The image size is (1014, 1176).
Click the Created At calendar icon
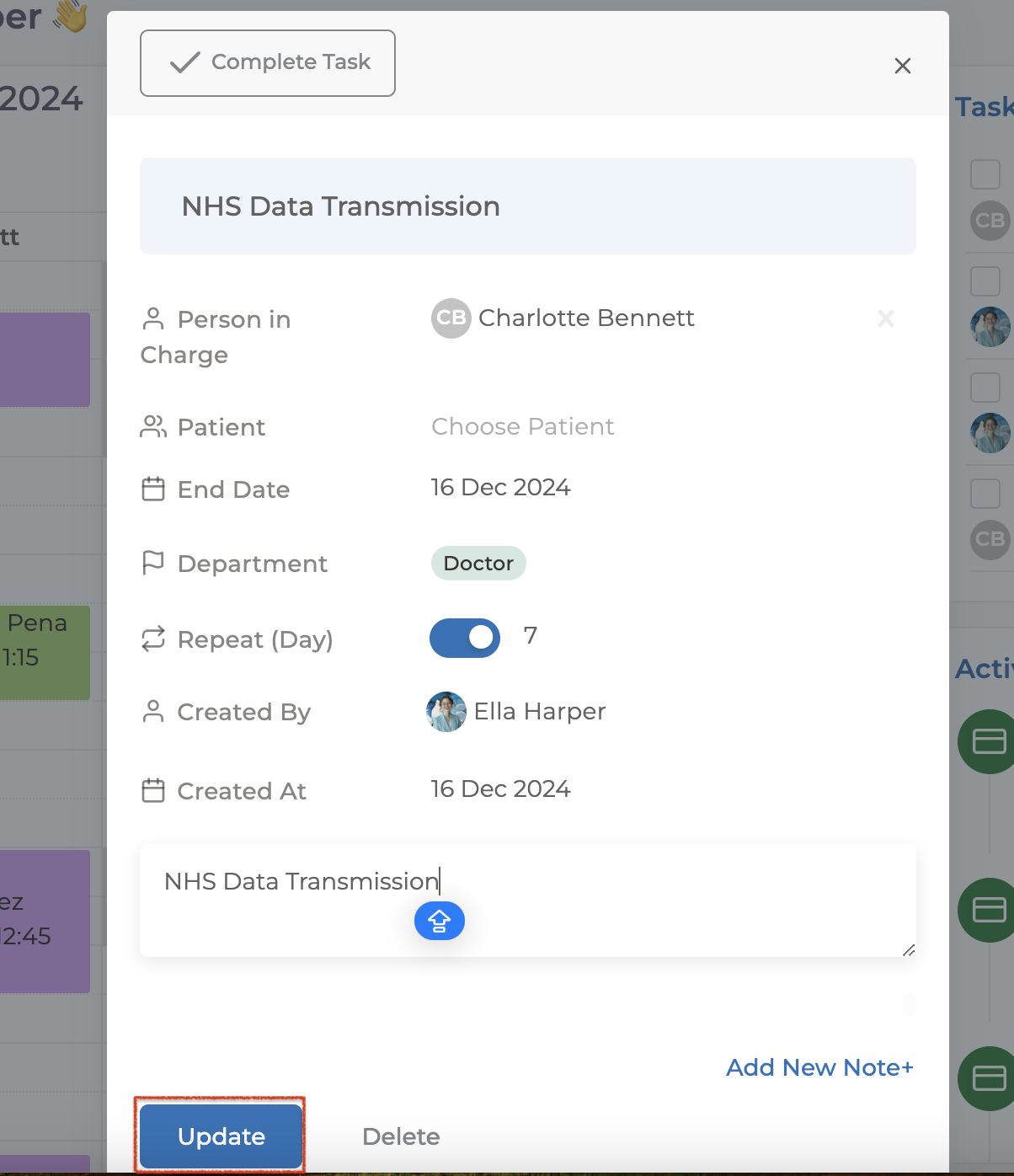tap(153, 790)
